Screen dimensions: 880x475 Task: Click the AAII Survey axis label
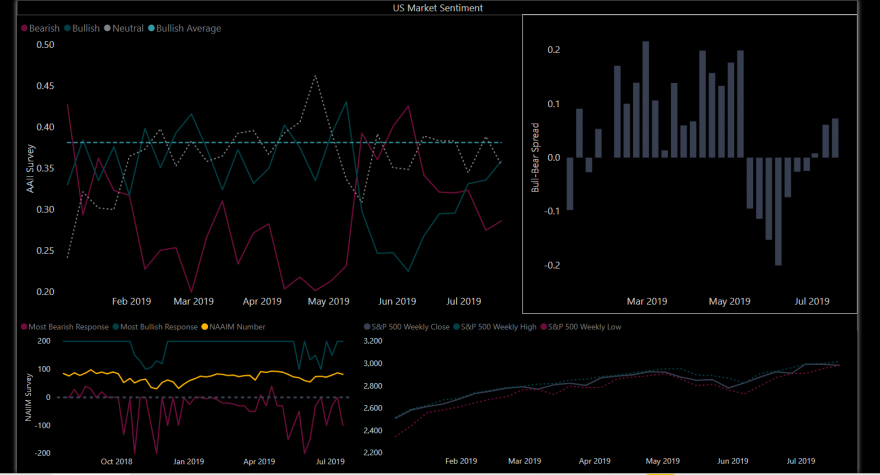click(30, 168)
